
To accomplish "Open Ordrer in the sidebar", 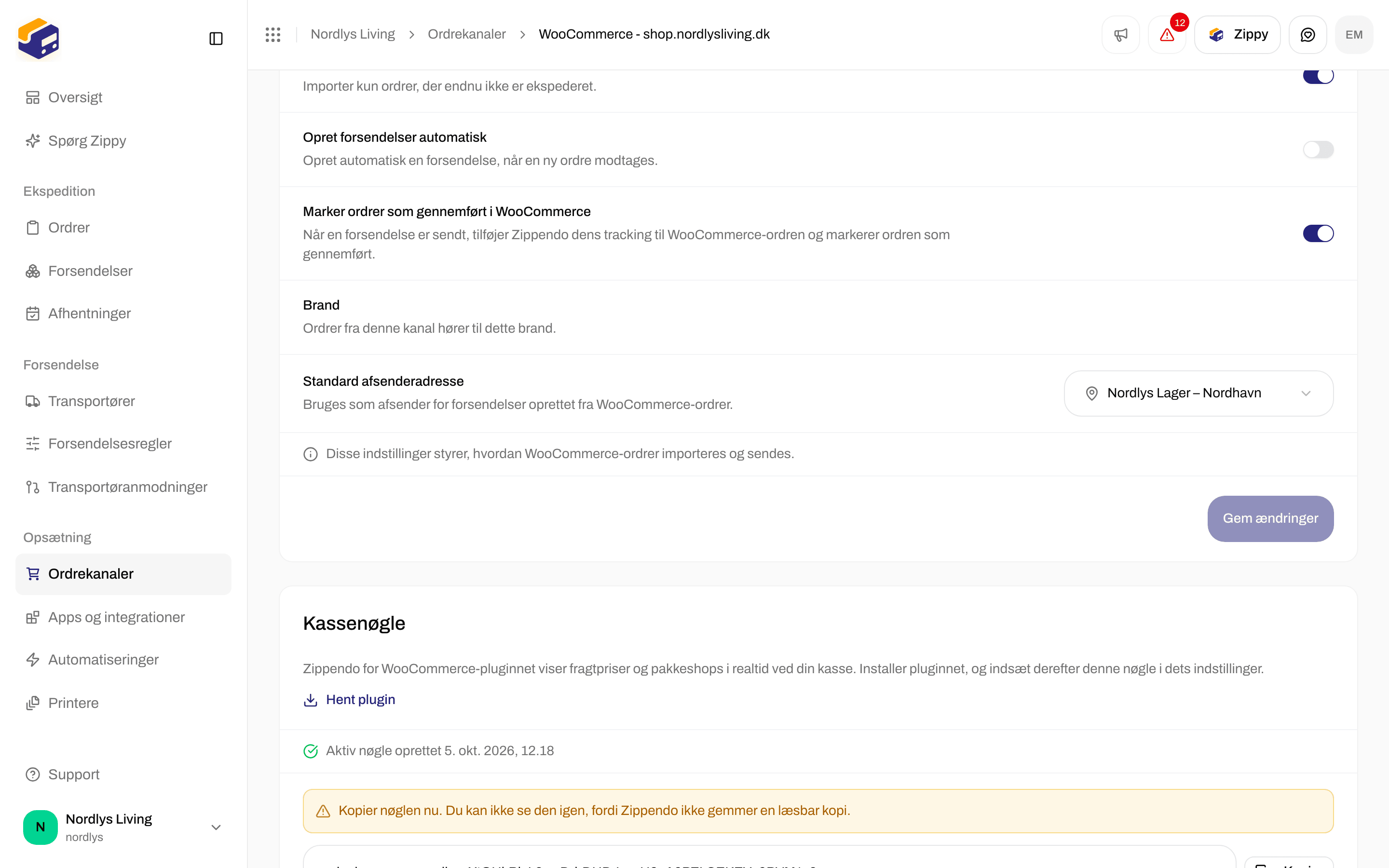I will [123, 227].
